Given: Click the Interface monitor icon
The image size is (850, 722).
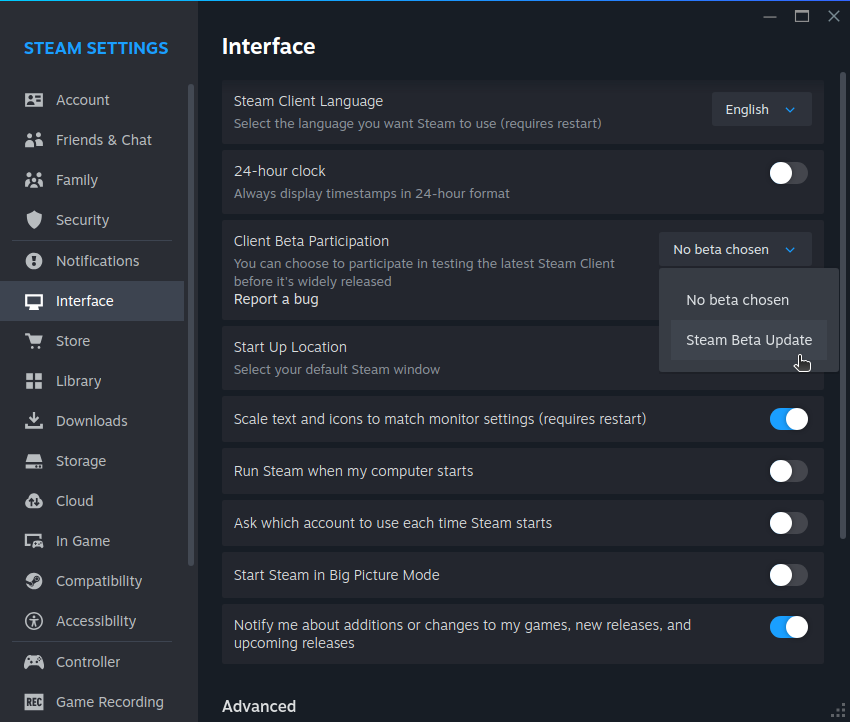Looking at the screenshot, I should (34, 301).
